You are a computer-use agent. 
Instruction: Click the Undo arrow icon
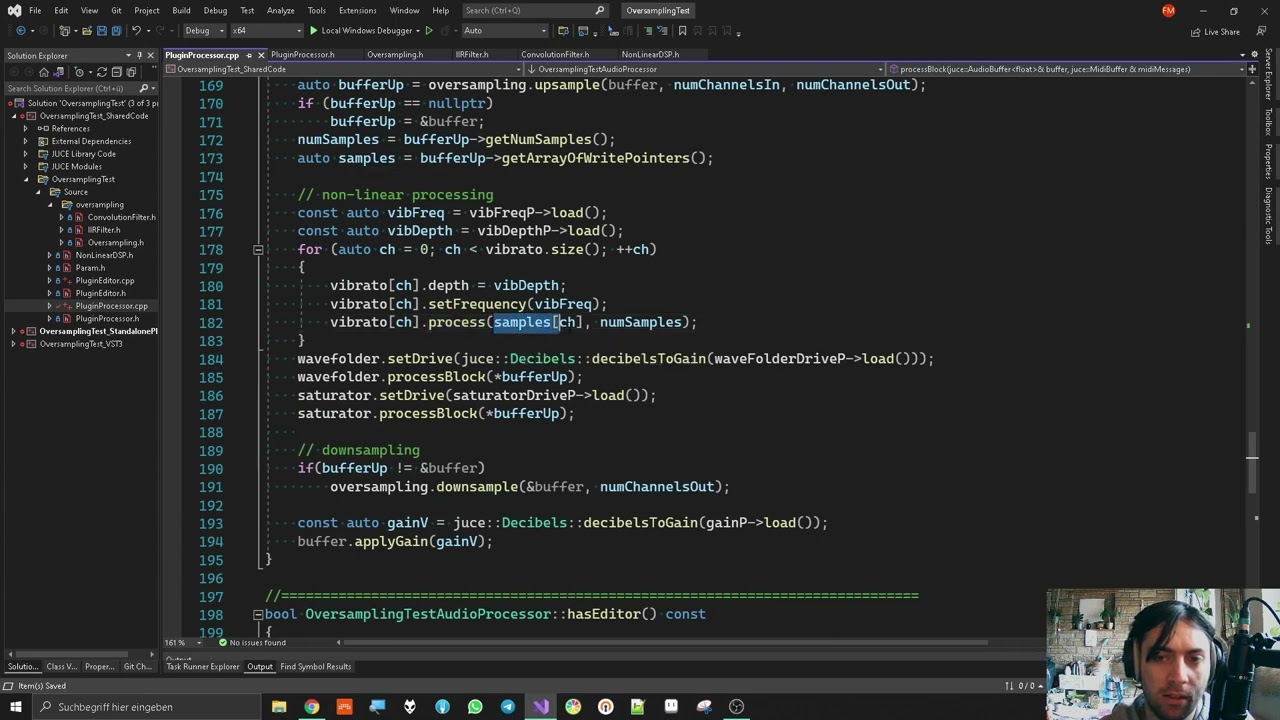click(x=137, y=31)
